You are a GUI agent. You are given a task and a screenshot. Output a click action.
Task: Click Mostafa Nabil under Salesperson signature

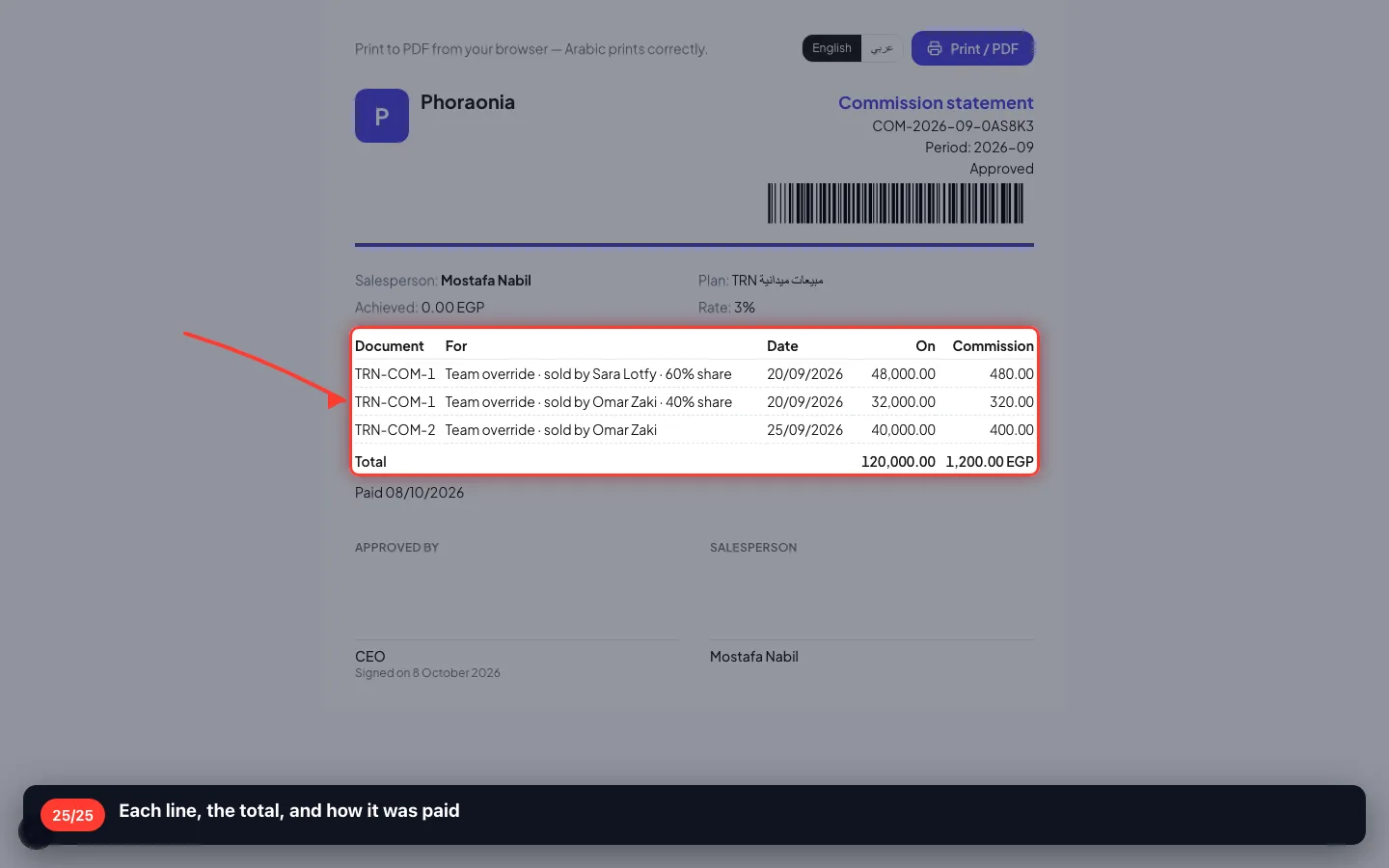[x=754, y=657]
